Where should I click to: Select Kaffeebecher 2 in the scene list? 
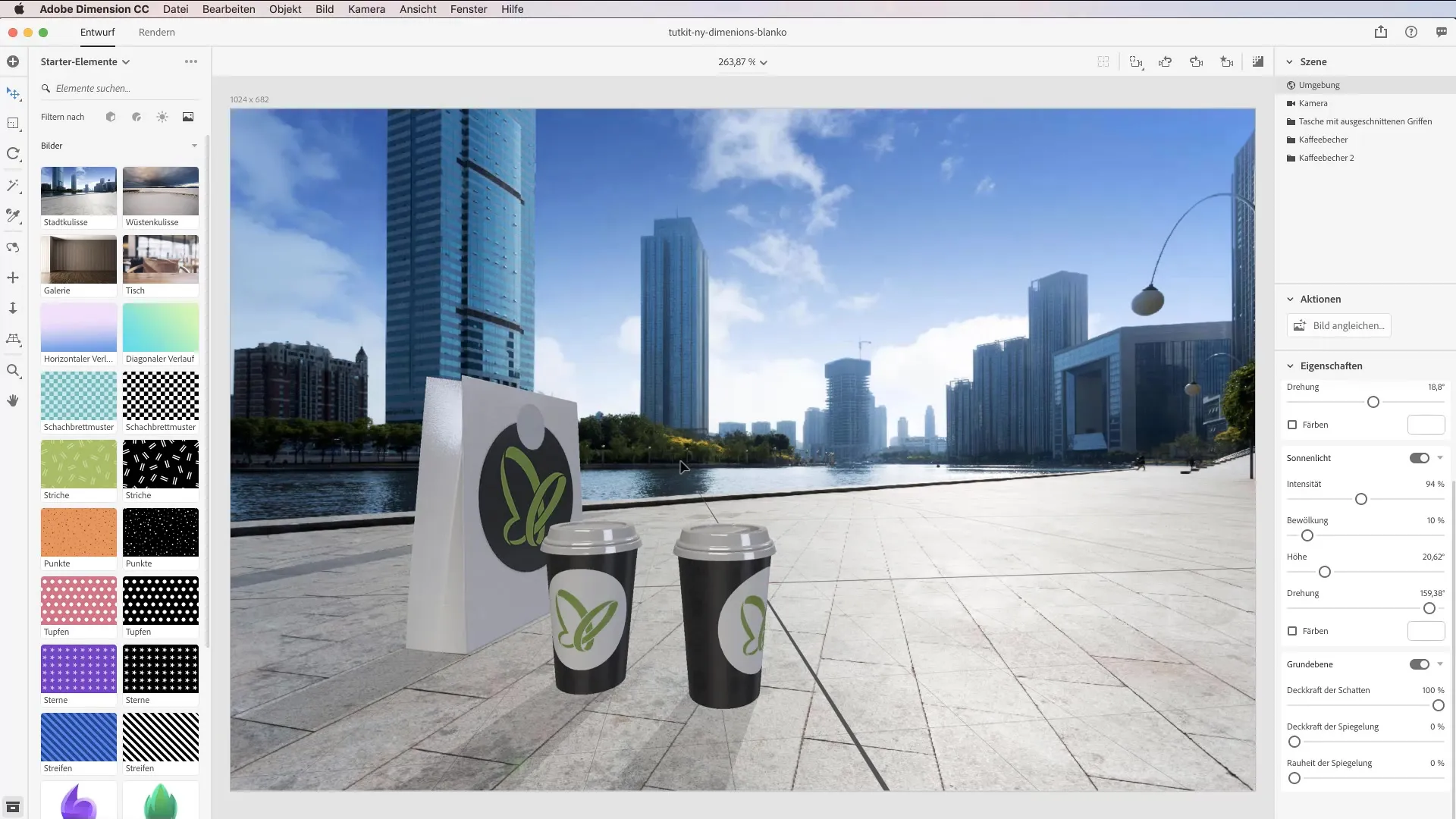coord(1365,158)
